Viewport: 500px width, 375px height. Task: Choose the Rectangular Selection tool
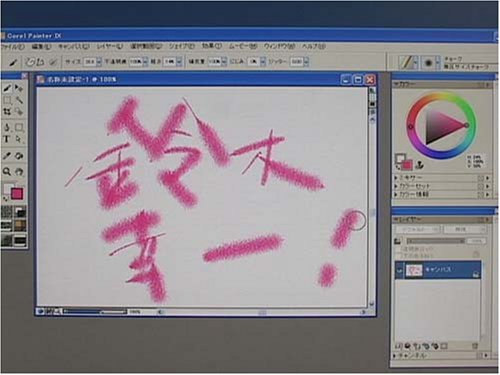coord(7,100)
